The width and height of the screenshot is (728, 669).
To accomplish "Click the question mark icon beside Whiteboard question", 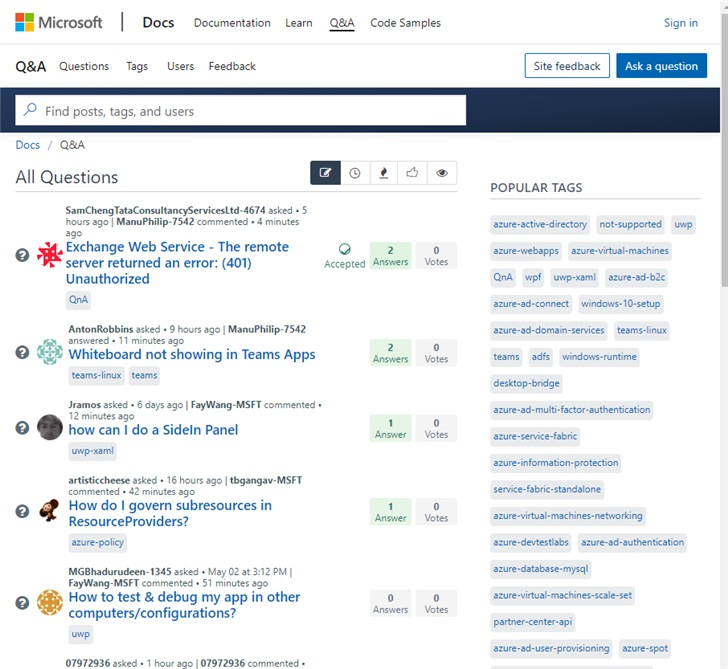I will 22,352.
